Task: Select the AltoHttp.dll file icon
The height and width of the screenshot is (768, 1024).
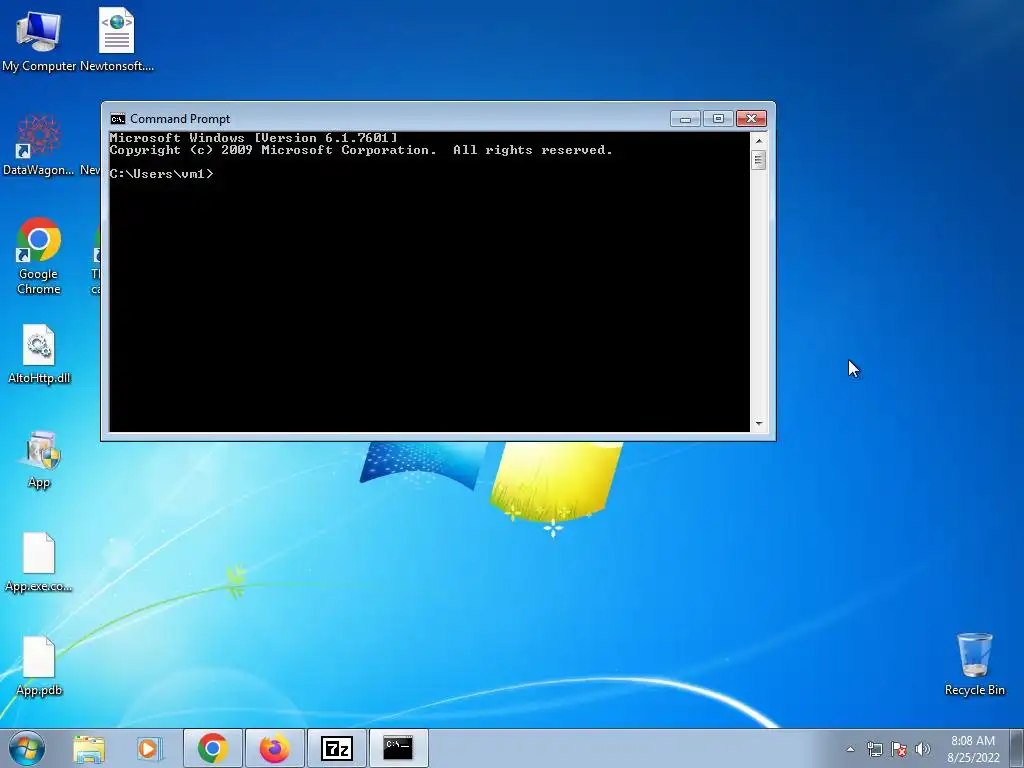Action: click(39, 354)
